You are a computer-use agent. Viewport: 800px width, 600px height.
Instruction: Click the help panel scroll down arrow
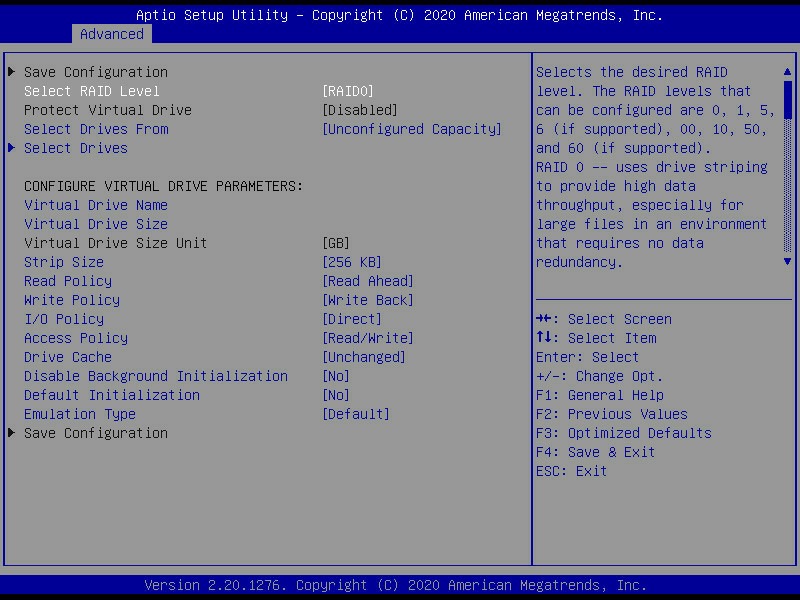pos(787,261)
